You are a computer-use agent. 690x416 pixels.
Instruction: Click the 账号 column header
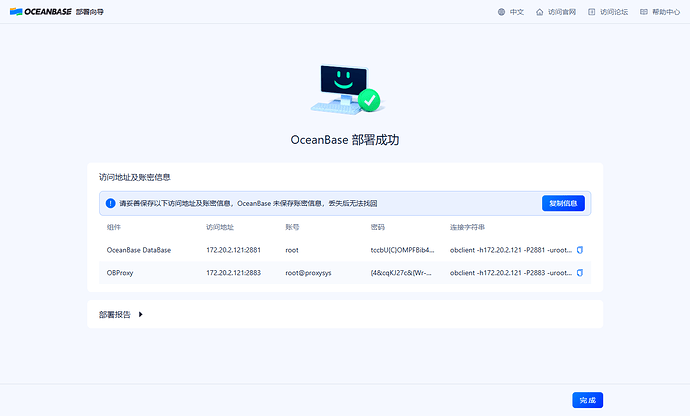[292, 227]
